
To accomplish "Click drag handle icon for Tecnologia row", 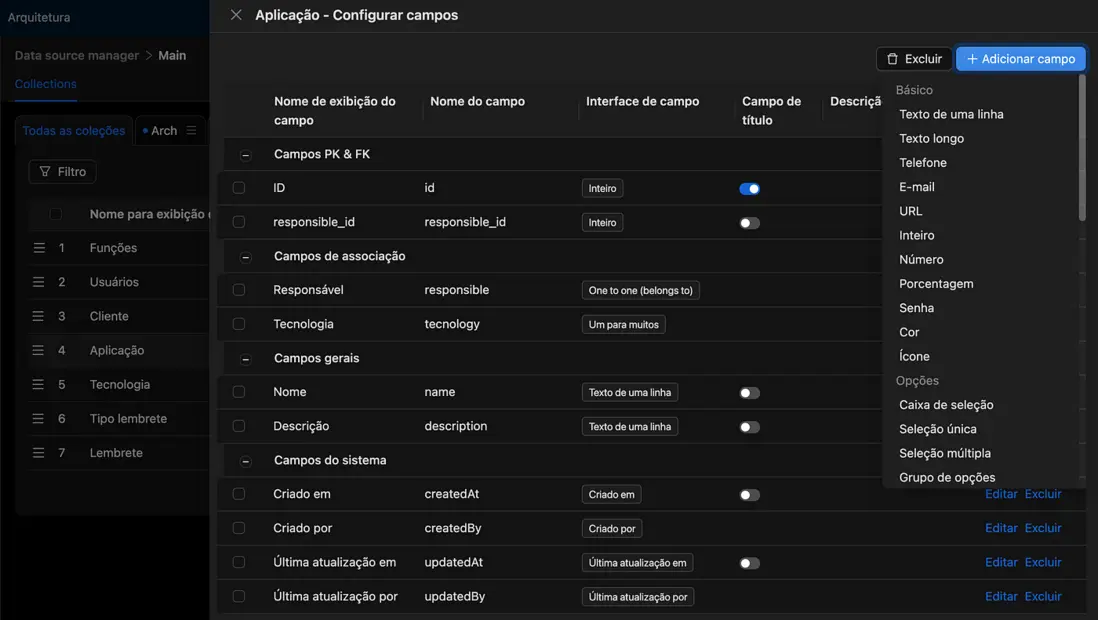I will coord(38,385).
